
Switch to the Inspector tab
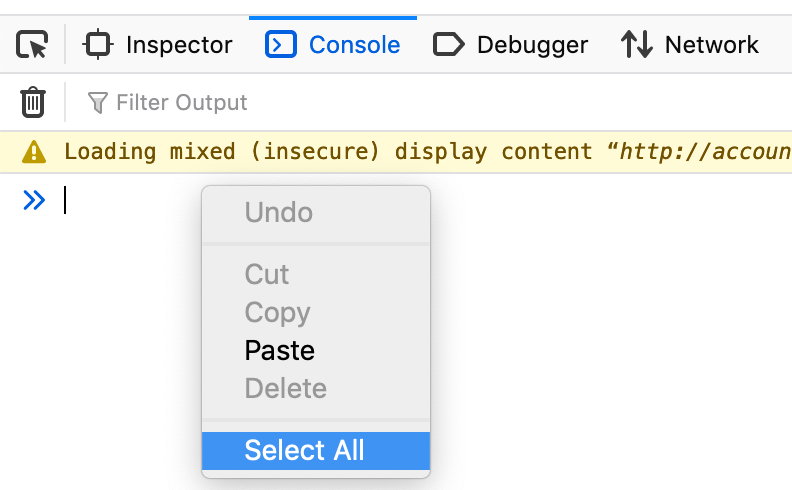click(x=178, y=45)
